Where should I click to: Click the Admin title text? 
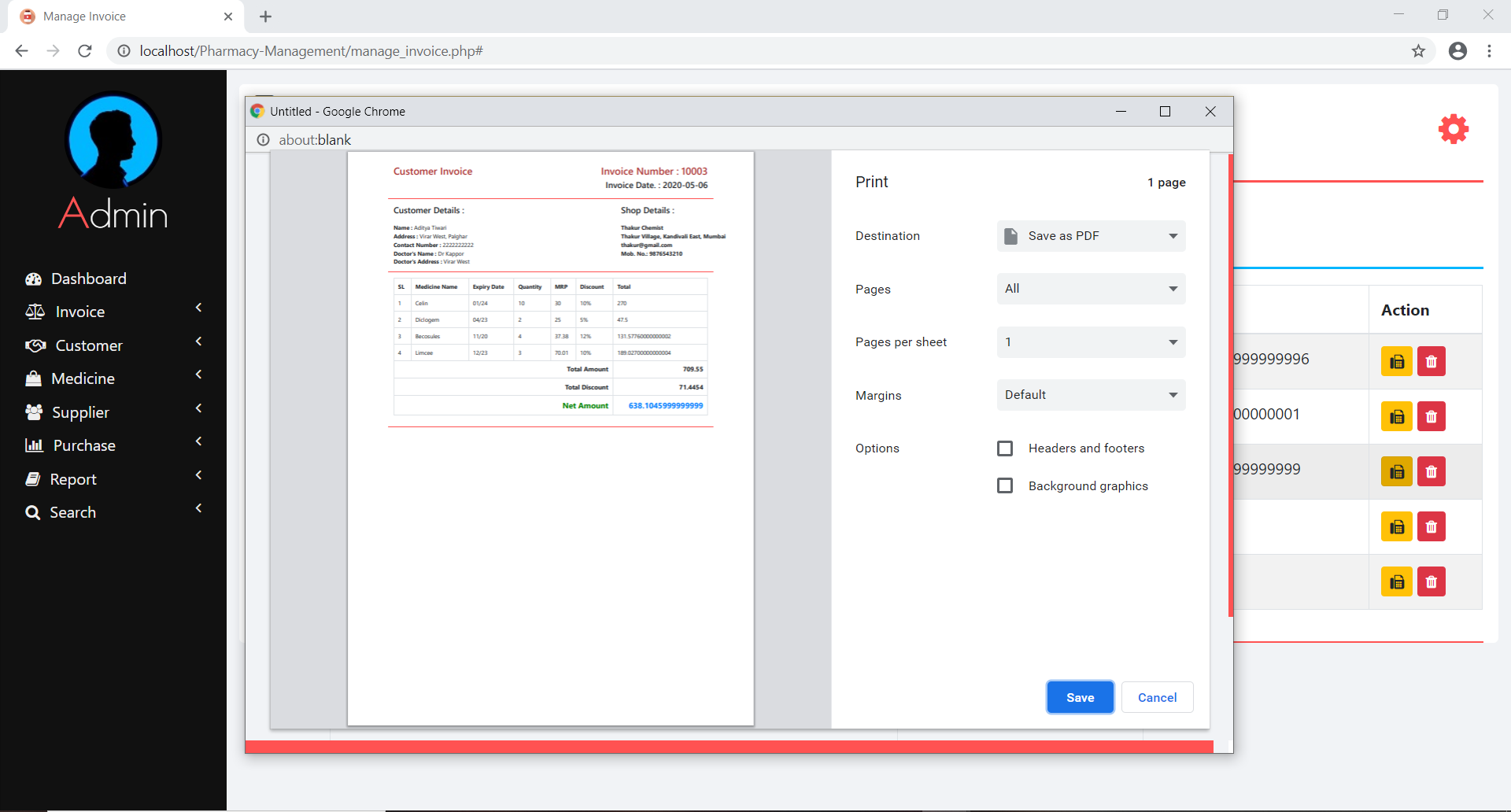113,213
